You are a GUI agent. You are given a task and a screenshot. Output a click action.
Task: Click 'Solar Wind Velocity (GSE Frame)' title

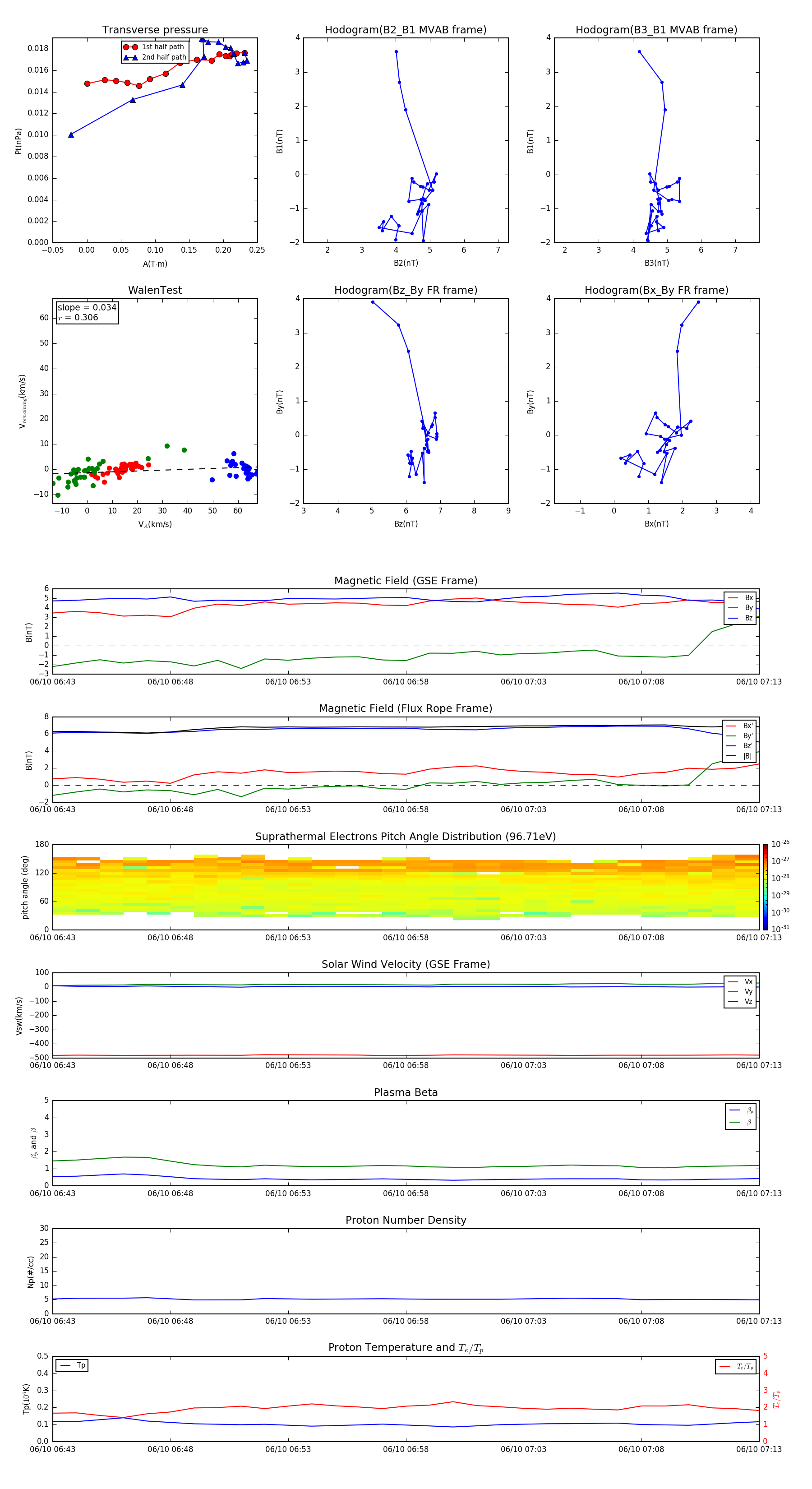pyautogui.click(x=406, y=964)
